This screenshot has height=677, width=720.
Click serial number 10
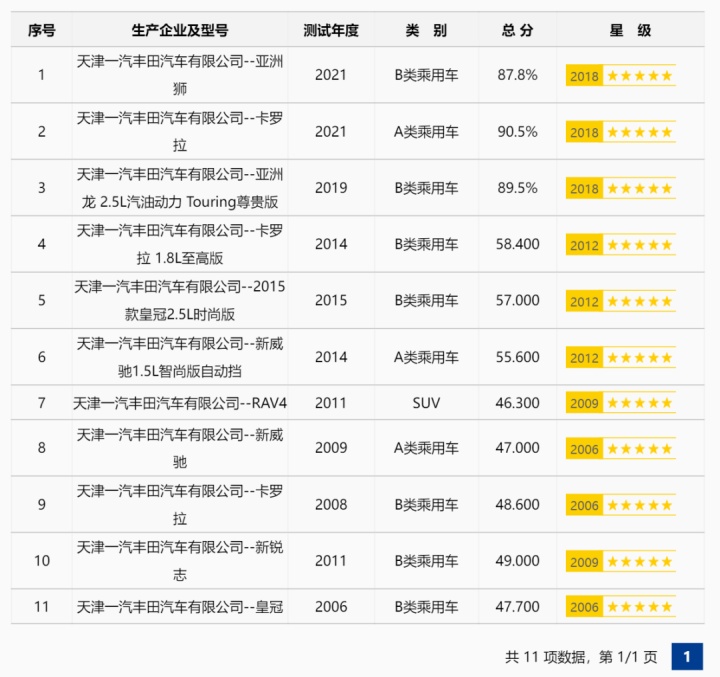tap(41, 560)
